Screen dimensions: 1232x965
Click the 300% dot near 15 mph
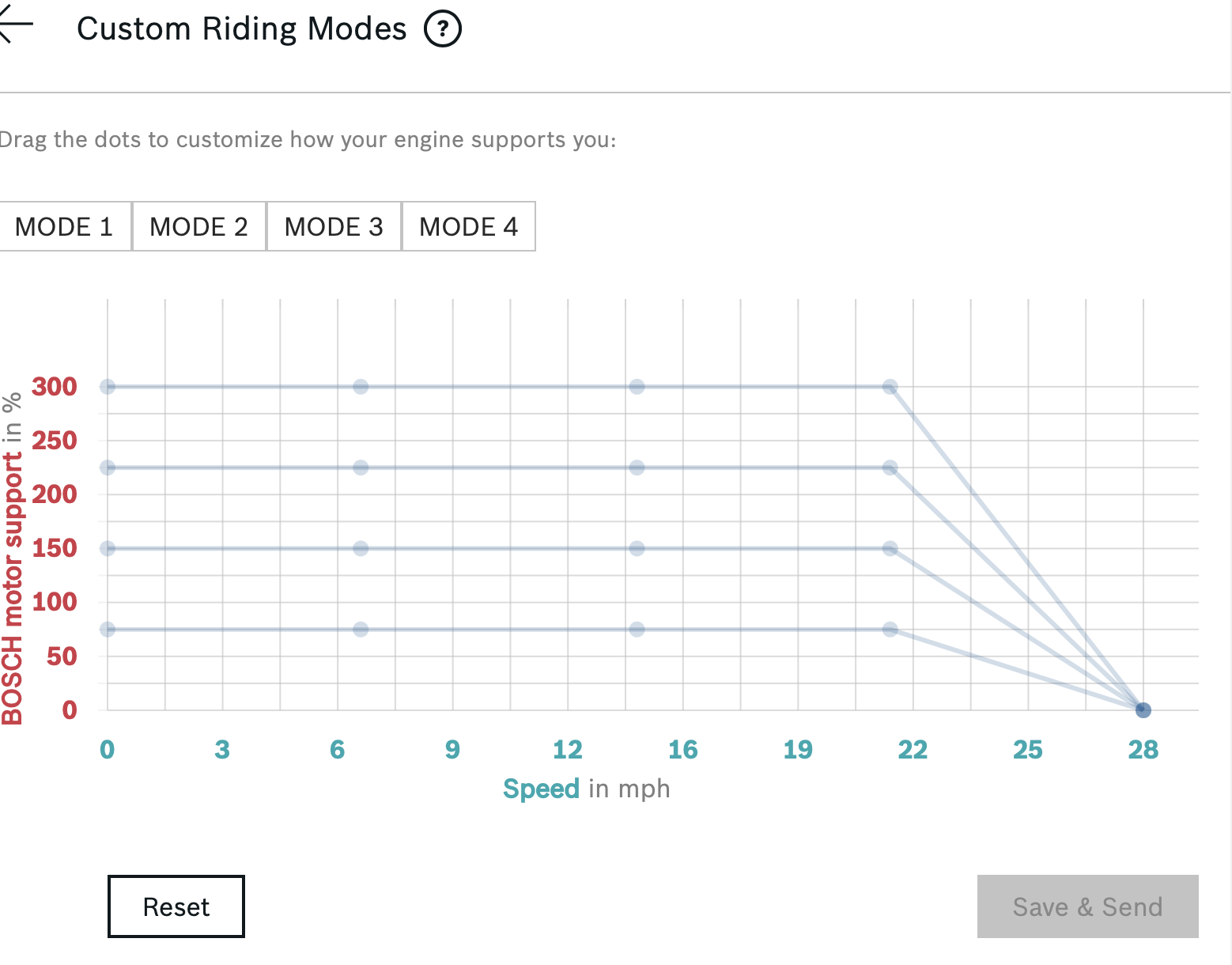point(637,387)
